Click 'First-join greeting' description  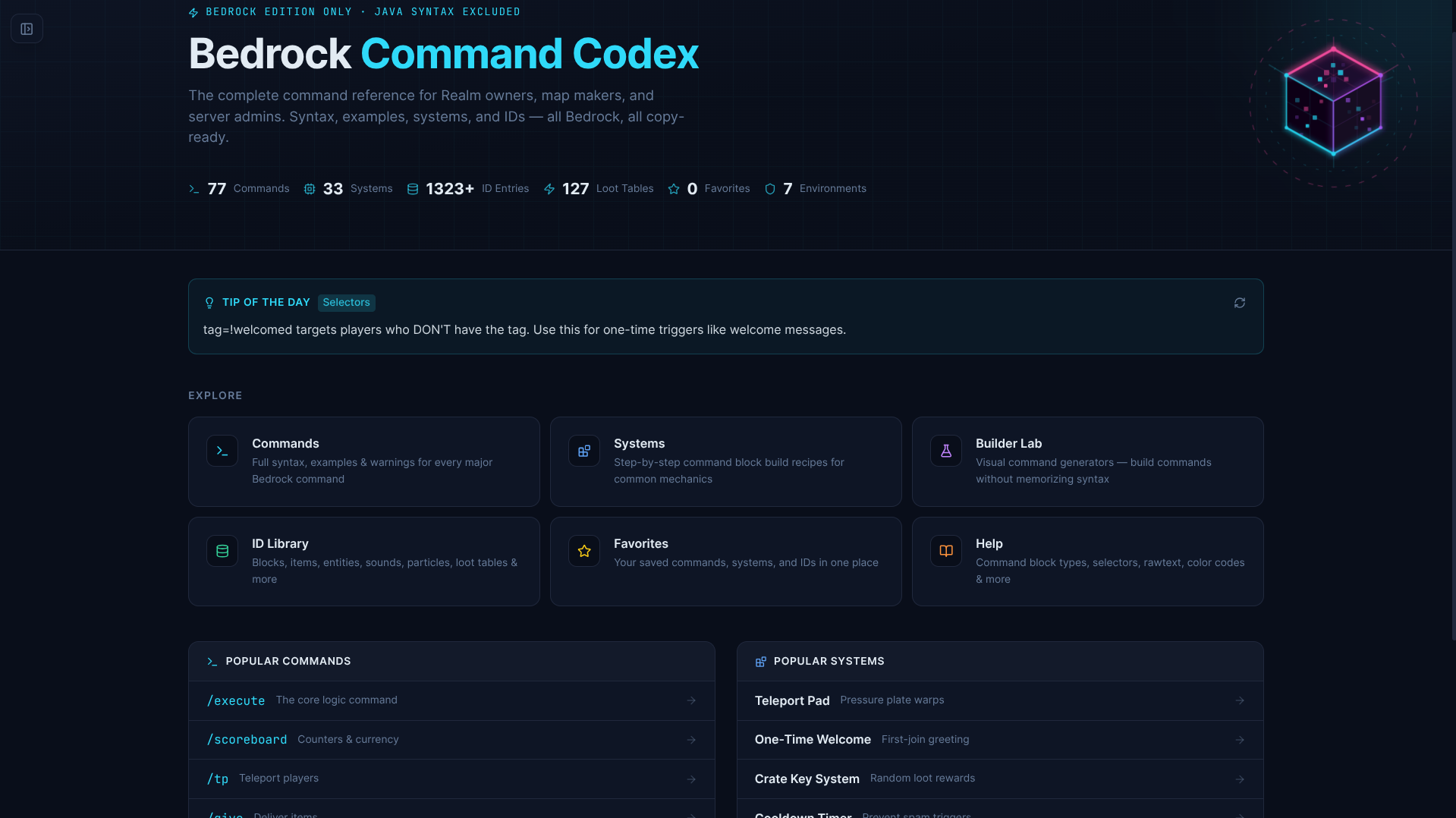tap(925, 740)
